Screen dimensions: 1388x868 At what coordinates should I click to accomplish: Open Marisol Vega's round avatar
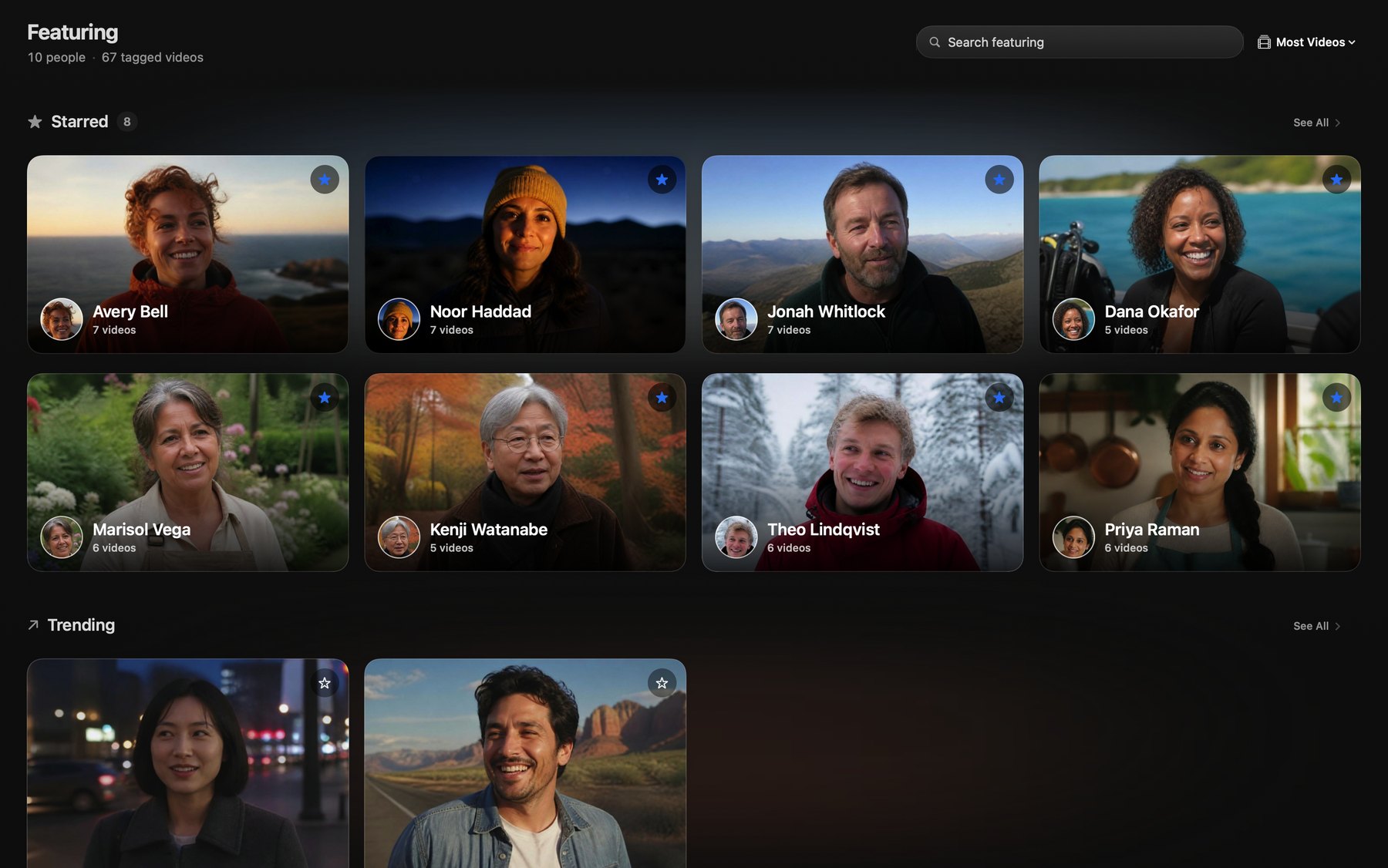62,537
